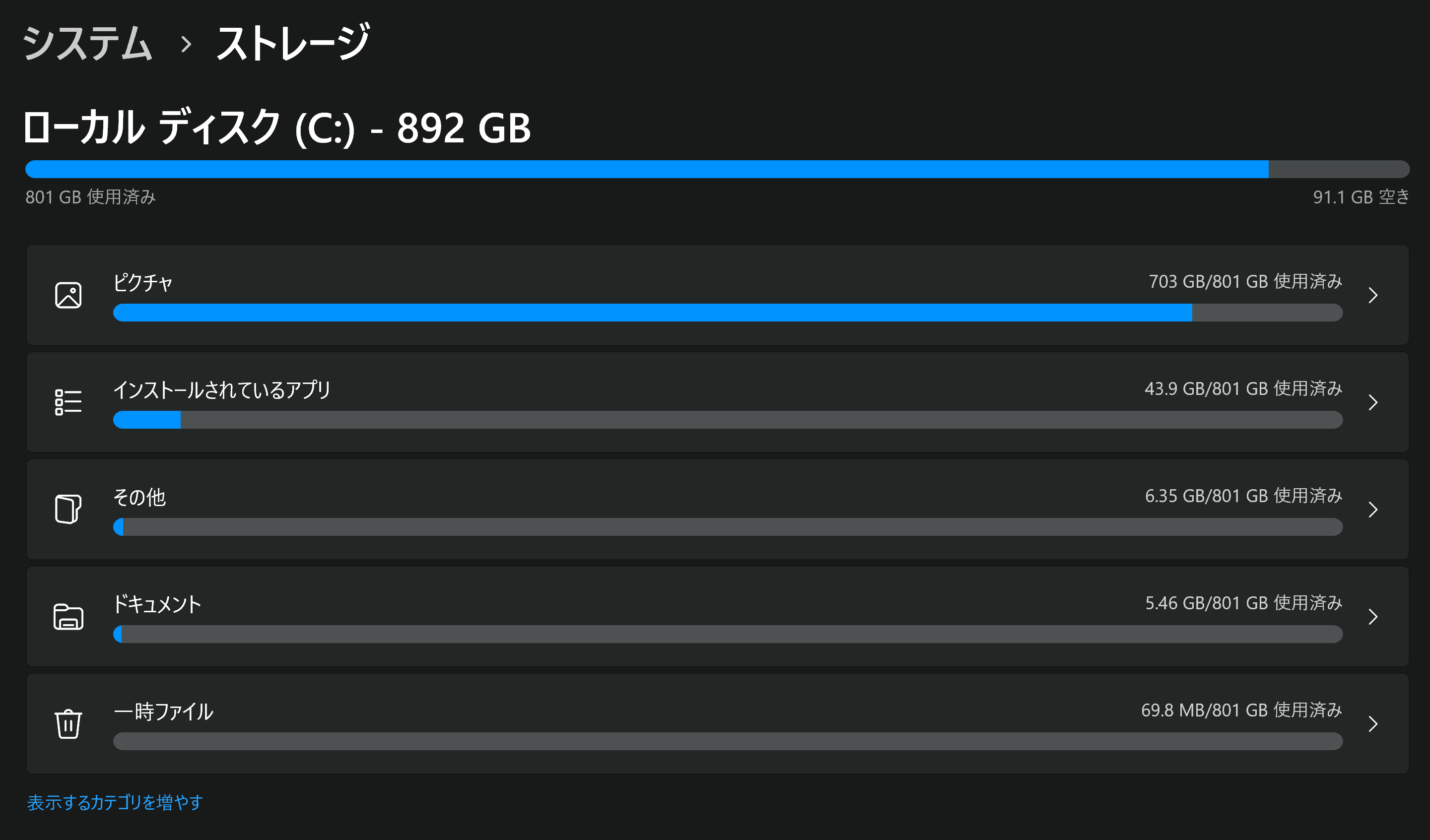The height and width of the screenshot is (840, 1430).
Task: Open the ドキュメント chevron arrow
Action: click(x=1373, y=617)
